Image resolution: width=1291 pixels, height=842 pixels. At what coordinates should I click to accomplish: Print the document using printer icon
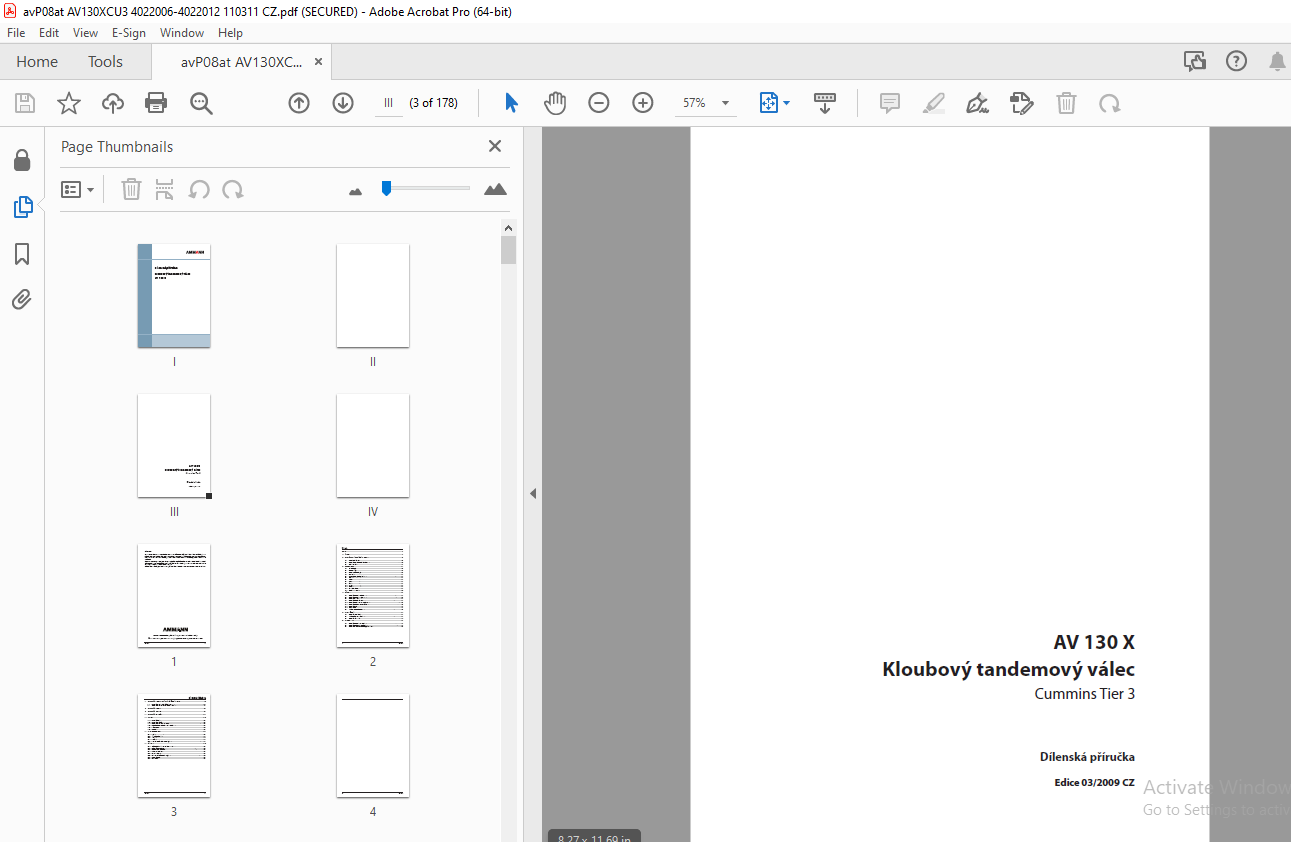(156, 103)
